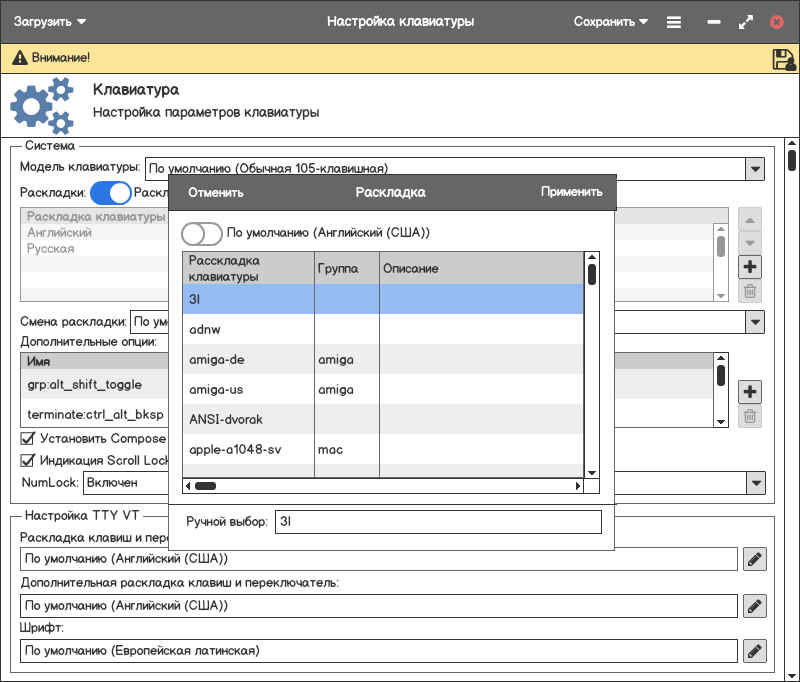Uncheck the Compose key checkbox

(x=28, y=438)
